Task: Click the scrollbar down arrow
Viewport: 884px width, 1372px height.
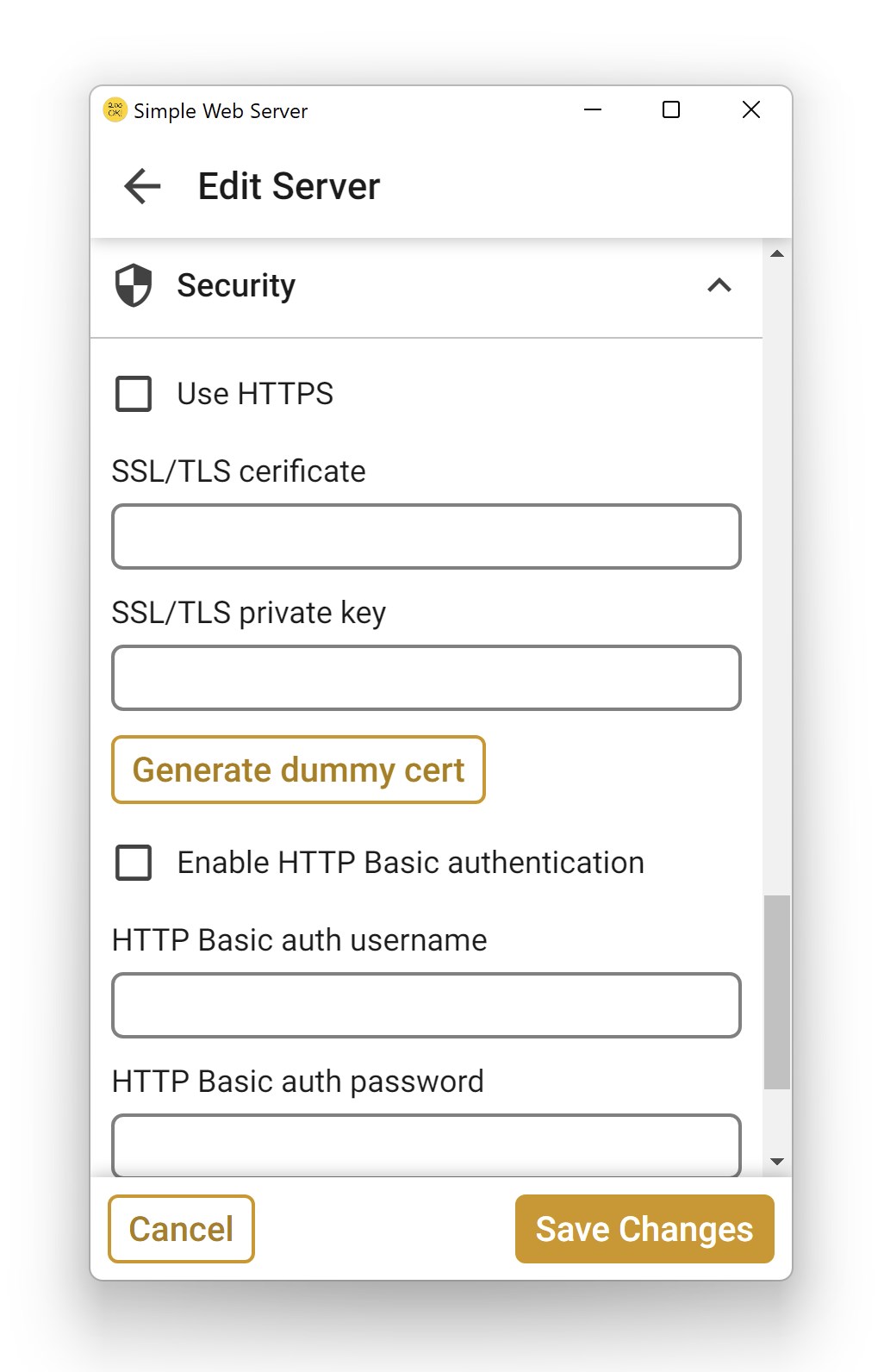Action: click(777, 1162)
